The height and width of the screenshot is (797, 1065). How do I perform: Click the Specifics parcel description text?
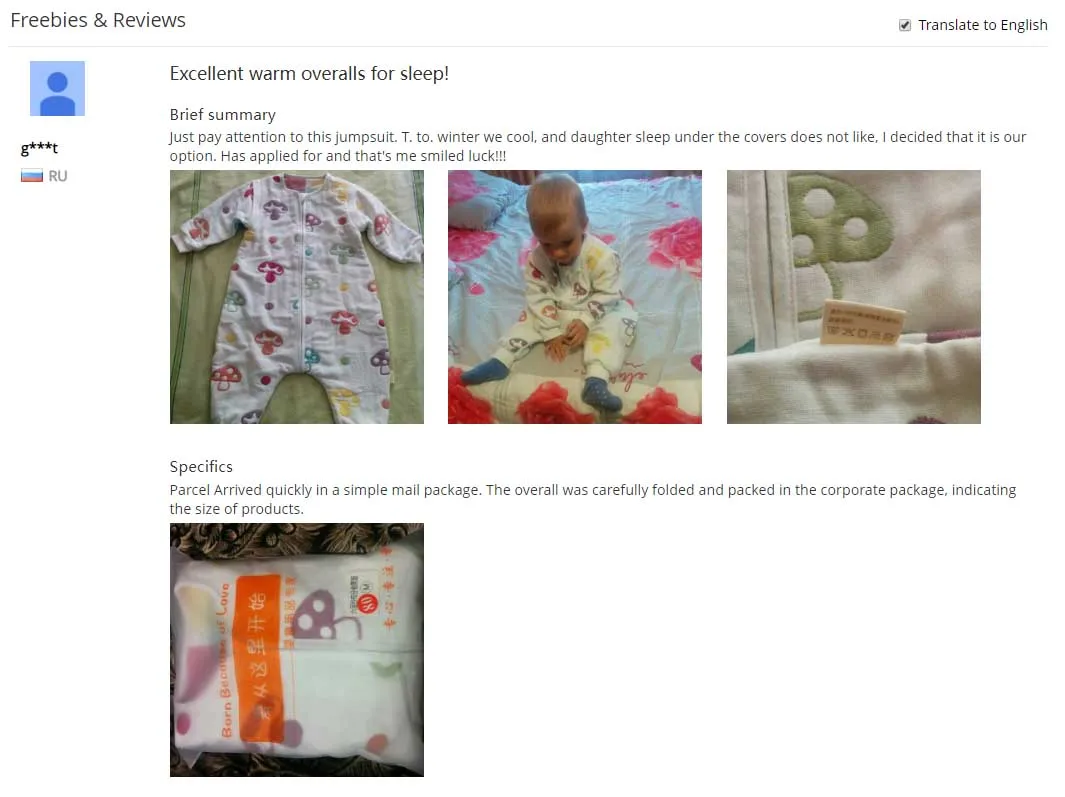pyautogui.click(x=593, y=499)
